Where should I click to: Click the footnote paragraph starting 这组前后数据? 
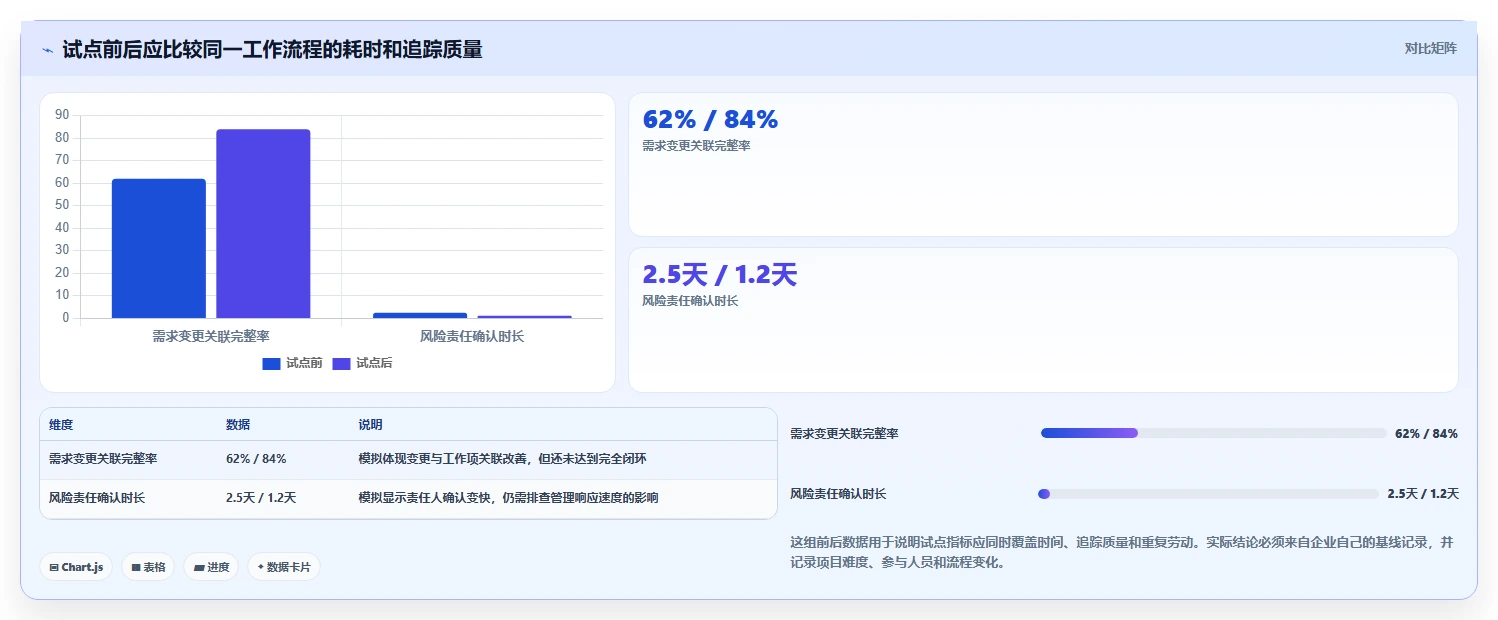1124,552
